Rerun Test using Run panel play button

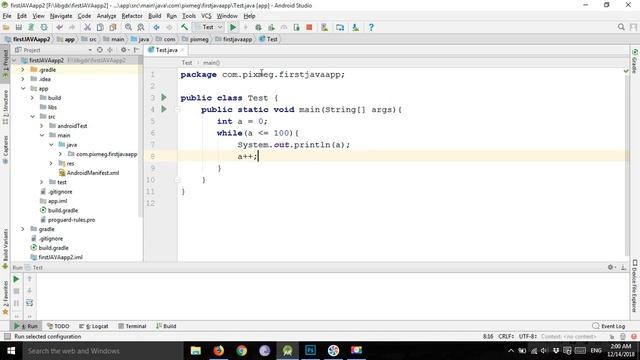(x=16, y=279)
